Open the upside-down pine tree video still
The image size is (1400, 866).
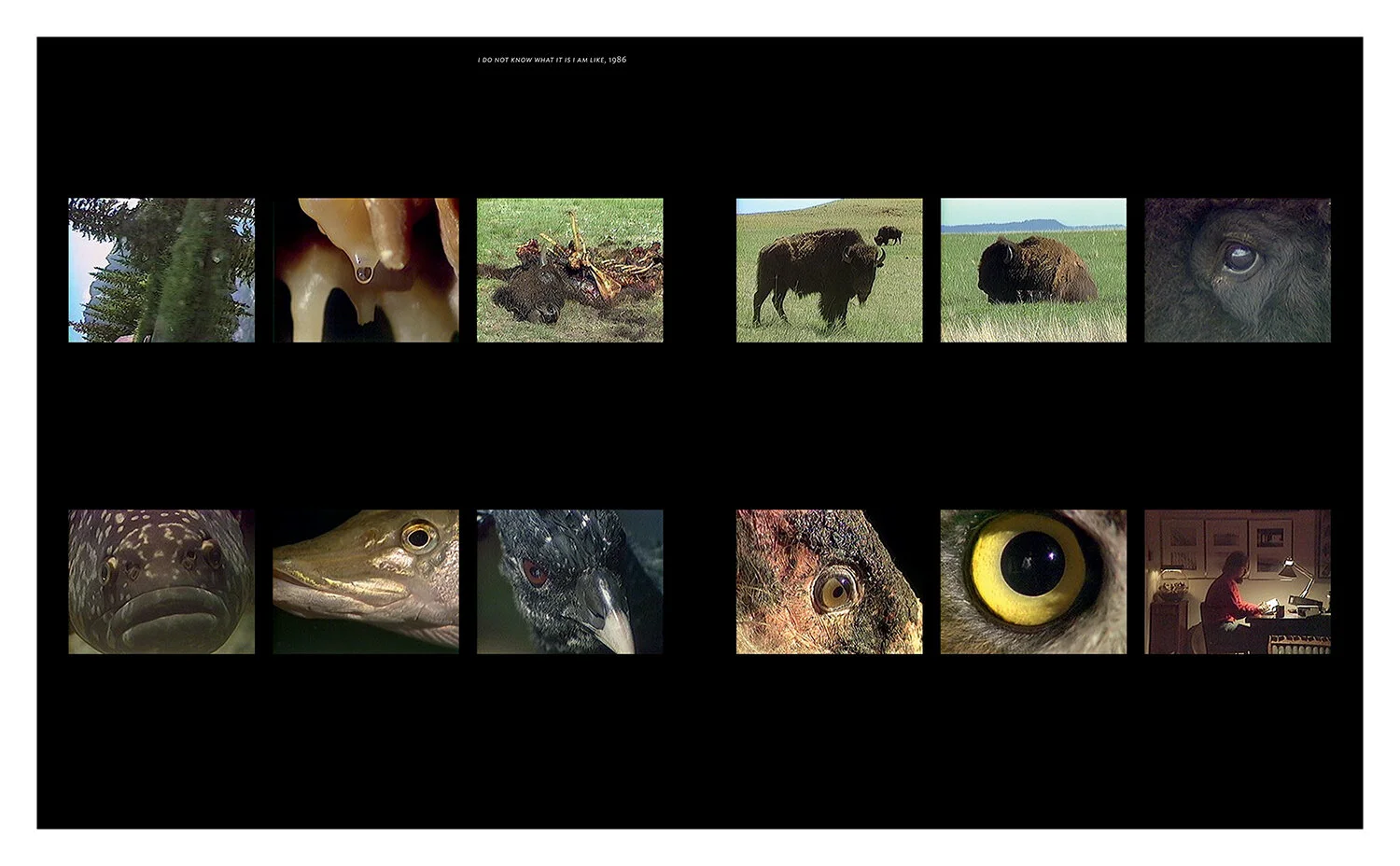(161, 270)
